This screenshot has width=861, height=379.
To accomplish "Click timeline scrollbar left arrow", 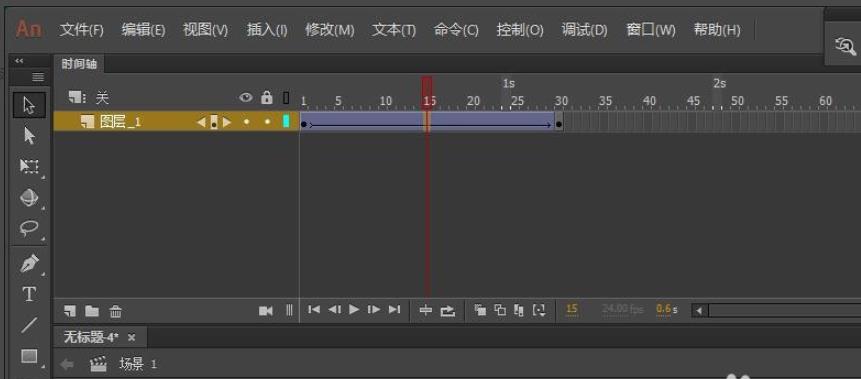I will pyautogui.click(x=699, y=311).
